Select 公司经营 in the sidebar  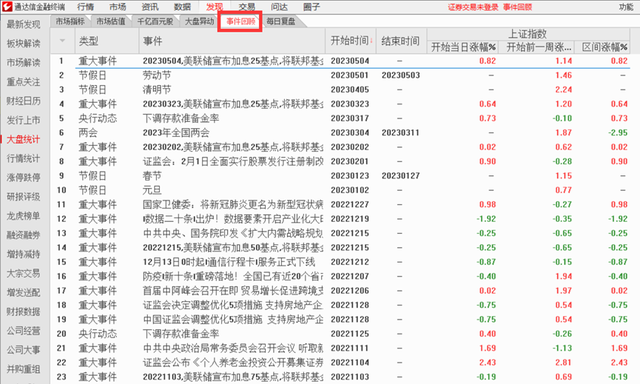[x=23, y=331]
